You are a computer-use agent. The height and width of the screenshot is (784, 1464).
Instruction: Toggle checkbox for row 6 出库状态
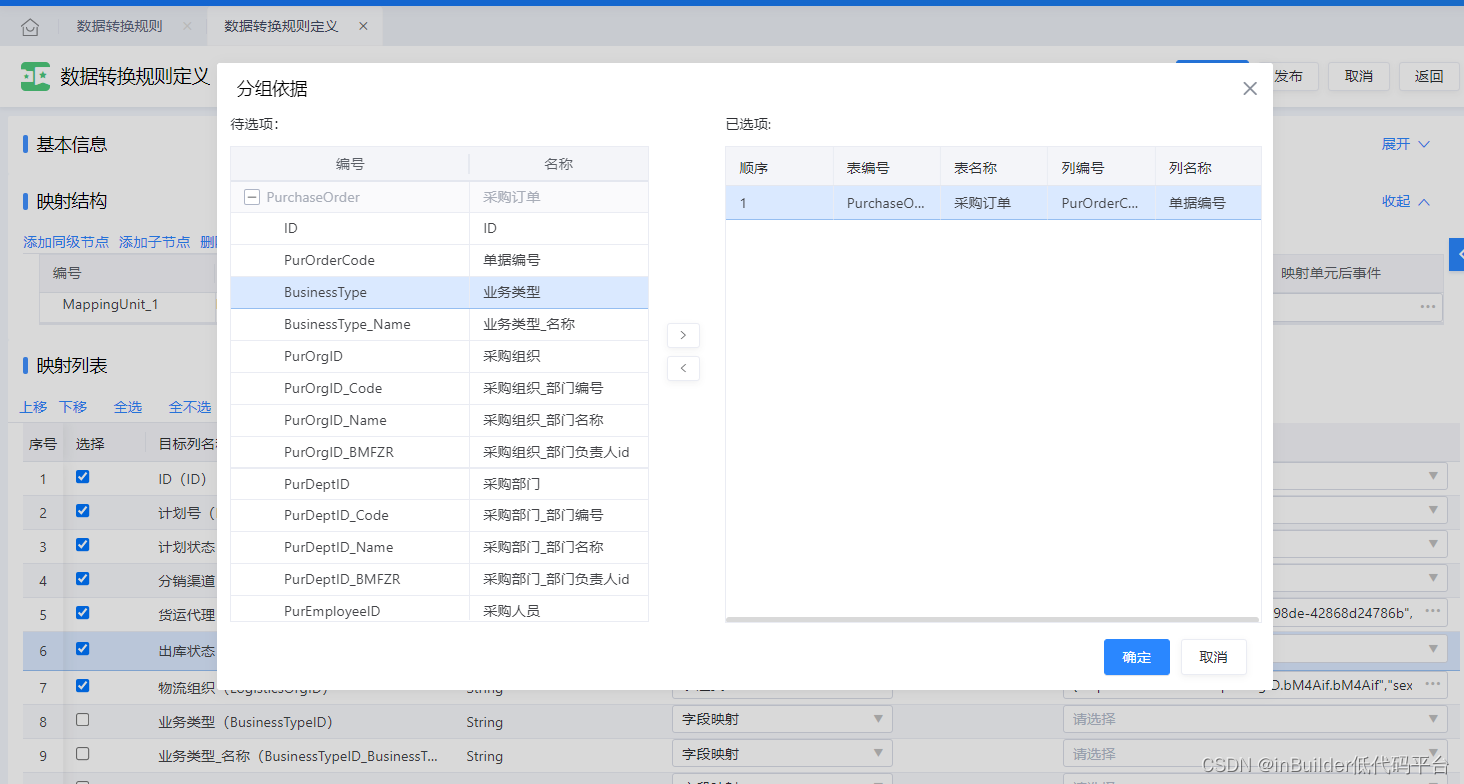(83, 649)
